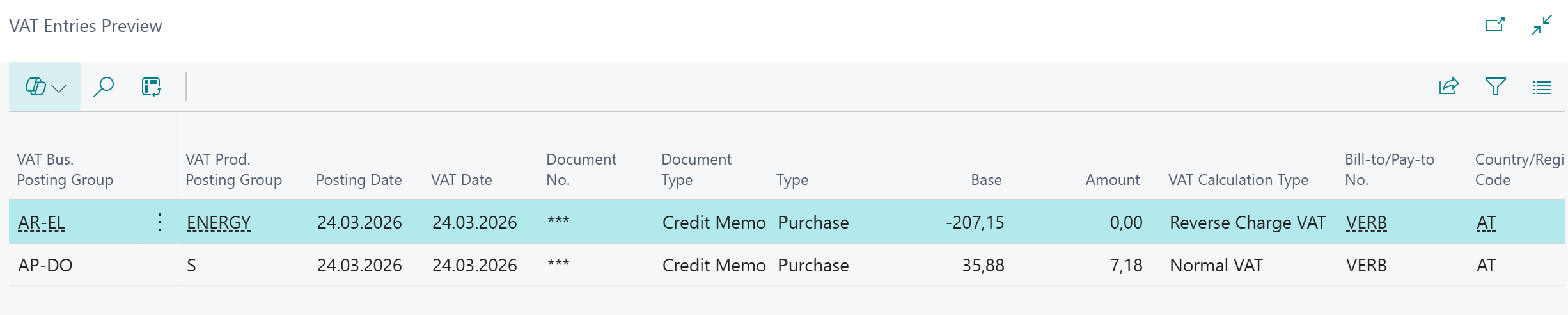Open the Copilot dropdown in toolbar
This screenshot has width=1568, height=315.
[45, 87]
